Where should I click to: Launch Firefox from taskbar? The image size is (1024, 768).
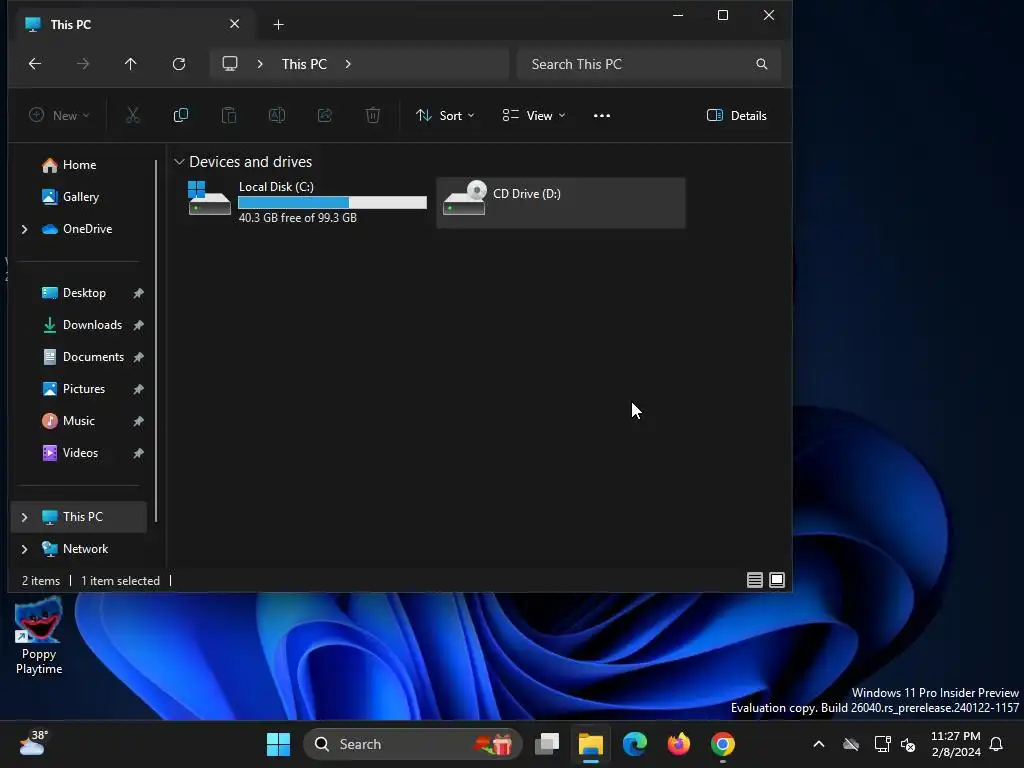tap(679, 744)
